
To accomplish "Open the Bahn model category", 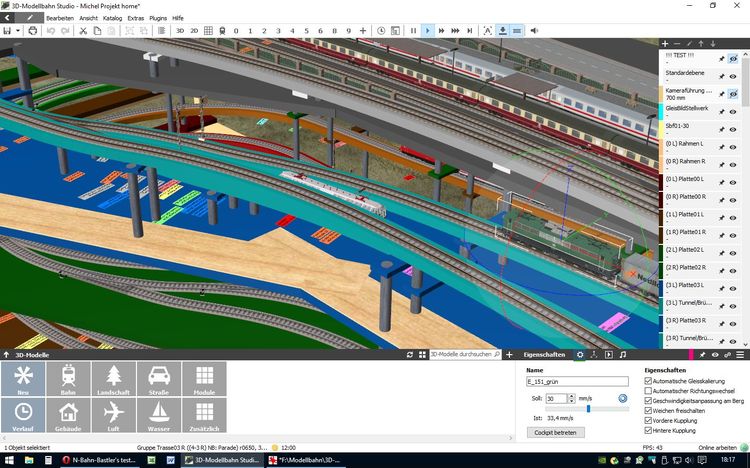I will click(68, 381).
